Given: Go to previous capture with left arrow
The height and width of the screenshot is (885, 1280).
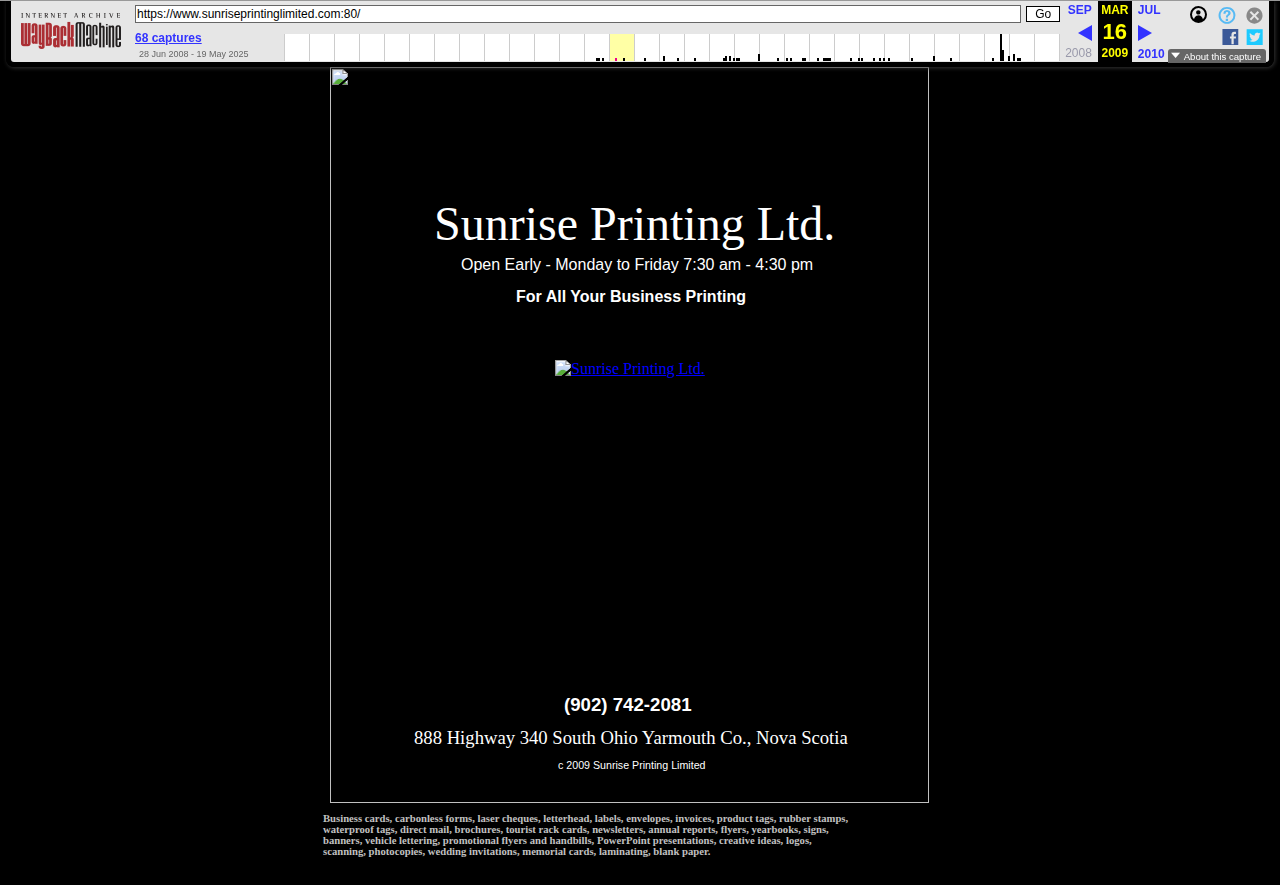Looking at the screenshot, I should [x=1084, y=33].
